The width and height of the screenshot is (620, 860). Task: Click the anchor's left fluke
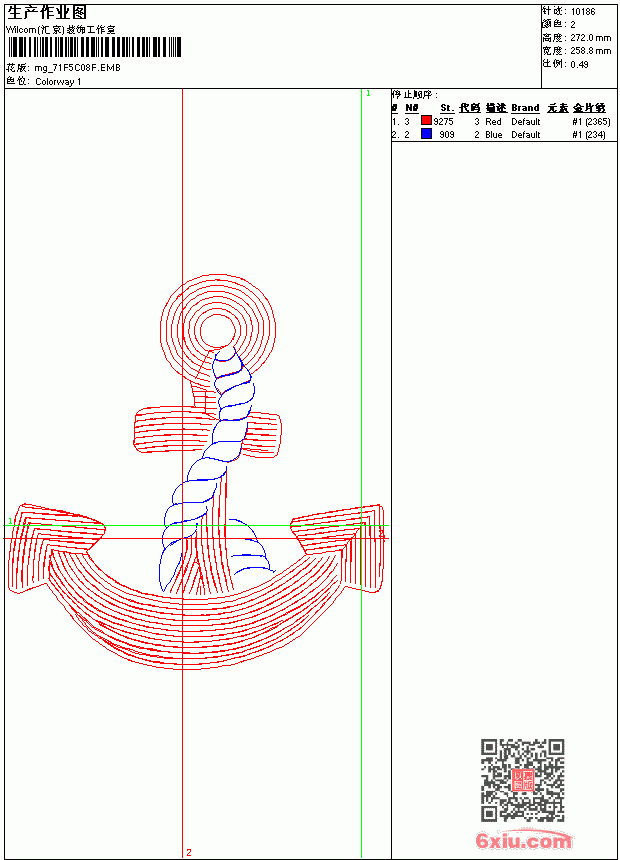[x=55, y=547]
